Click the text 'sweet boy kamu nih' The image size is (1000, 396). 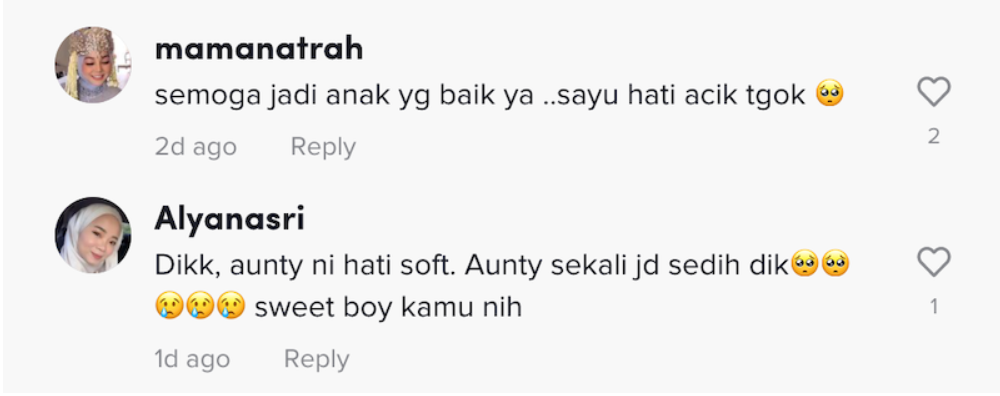(388, 307)
